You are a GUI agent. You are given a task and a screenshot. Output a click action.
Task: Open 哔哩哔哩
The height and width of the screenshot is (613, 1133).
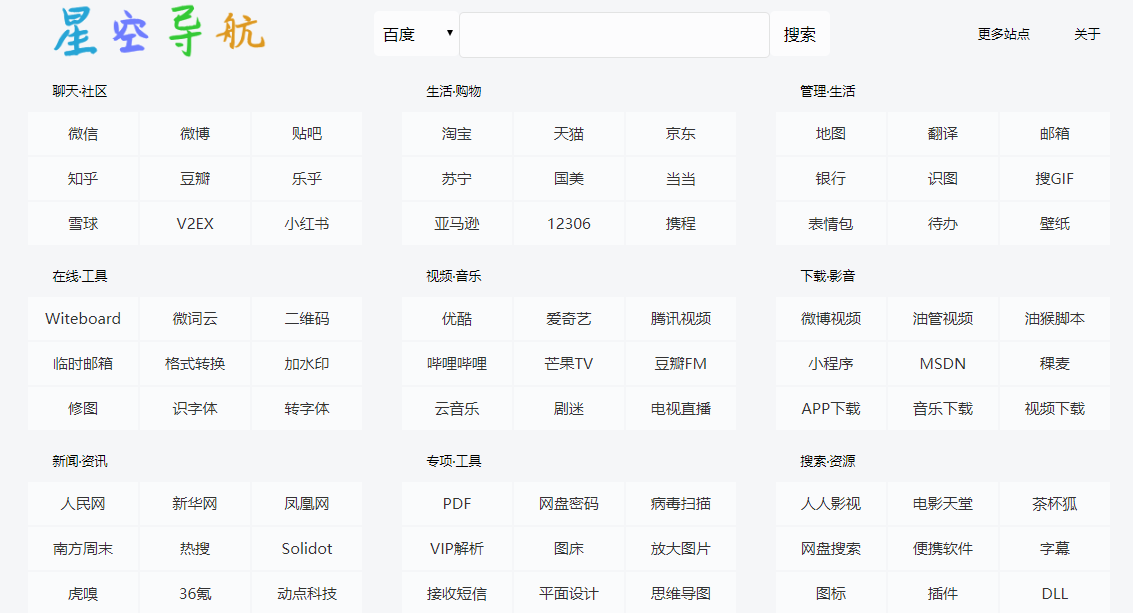[457, 364]
